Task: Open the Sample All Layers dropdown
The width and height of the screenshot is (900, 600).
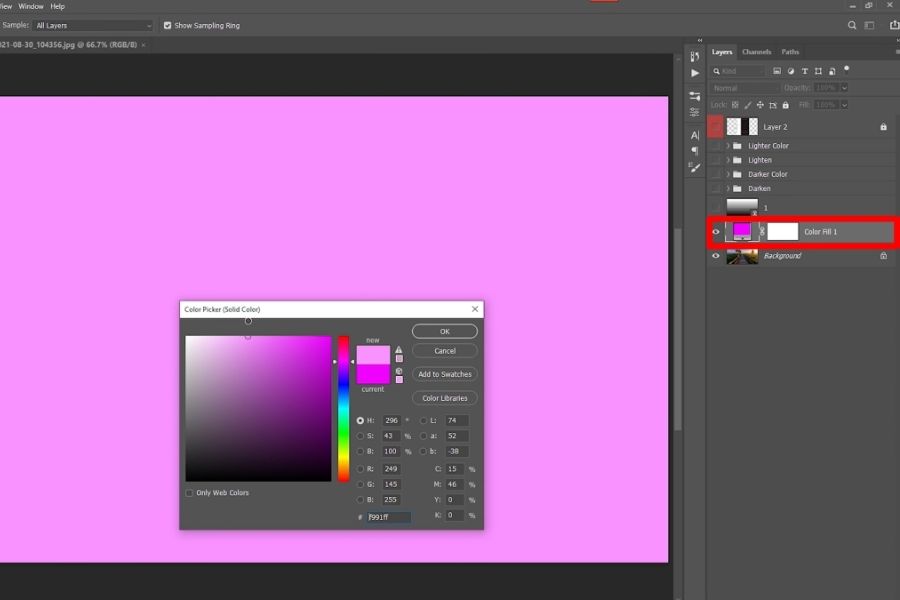Action: pyautogui.click(x=93, y=25)
